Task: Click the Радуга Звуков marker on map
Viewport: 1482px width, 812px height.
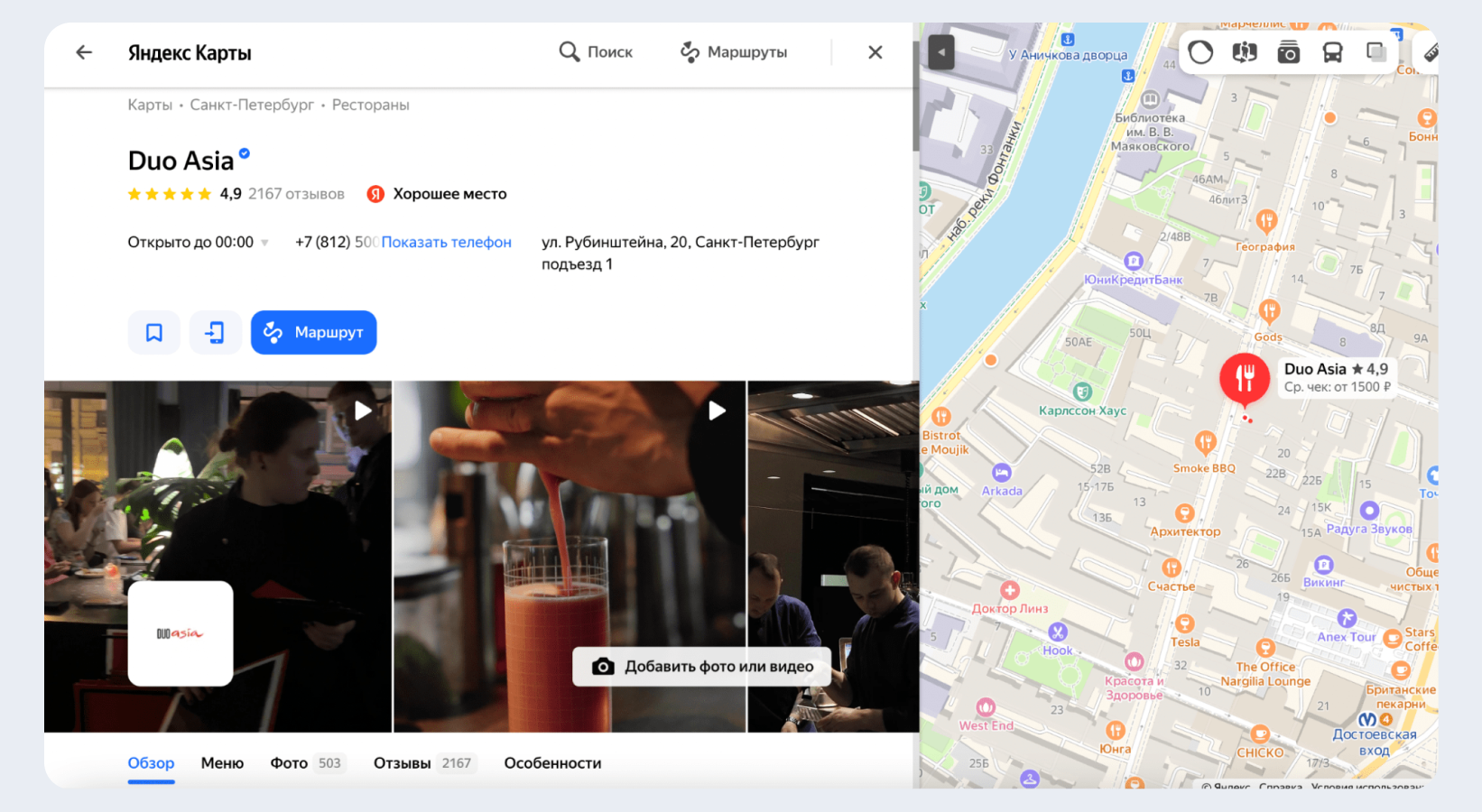Action: (1369, 511)
